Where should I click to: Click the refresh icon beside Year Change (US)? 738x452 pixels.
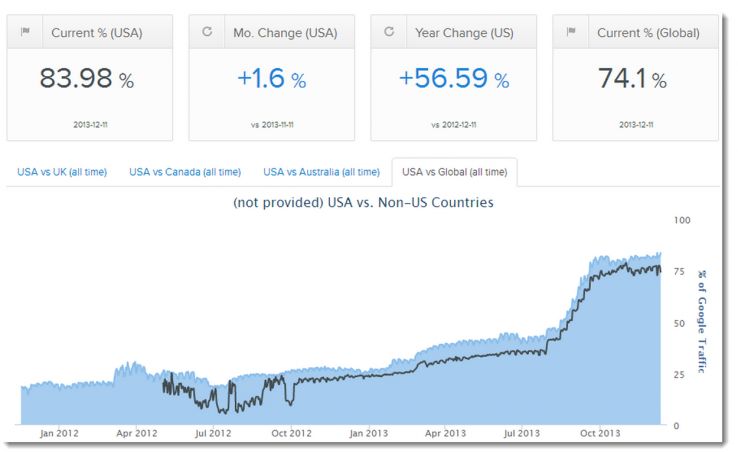coord(389,33)
